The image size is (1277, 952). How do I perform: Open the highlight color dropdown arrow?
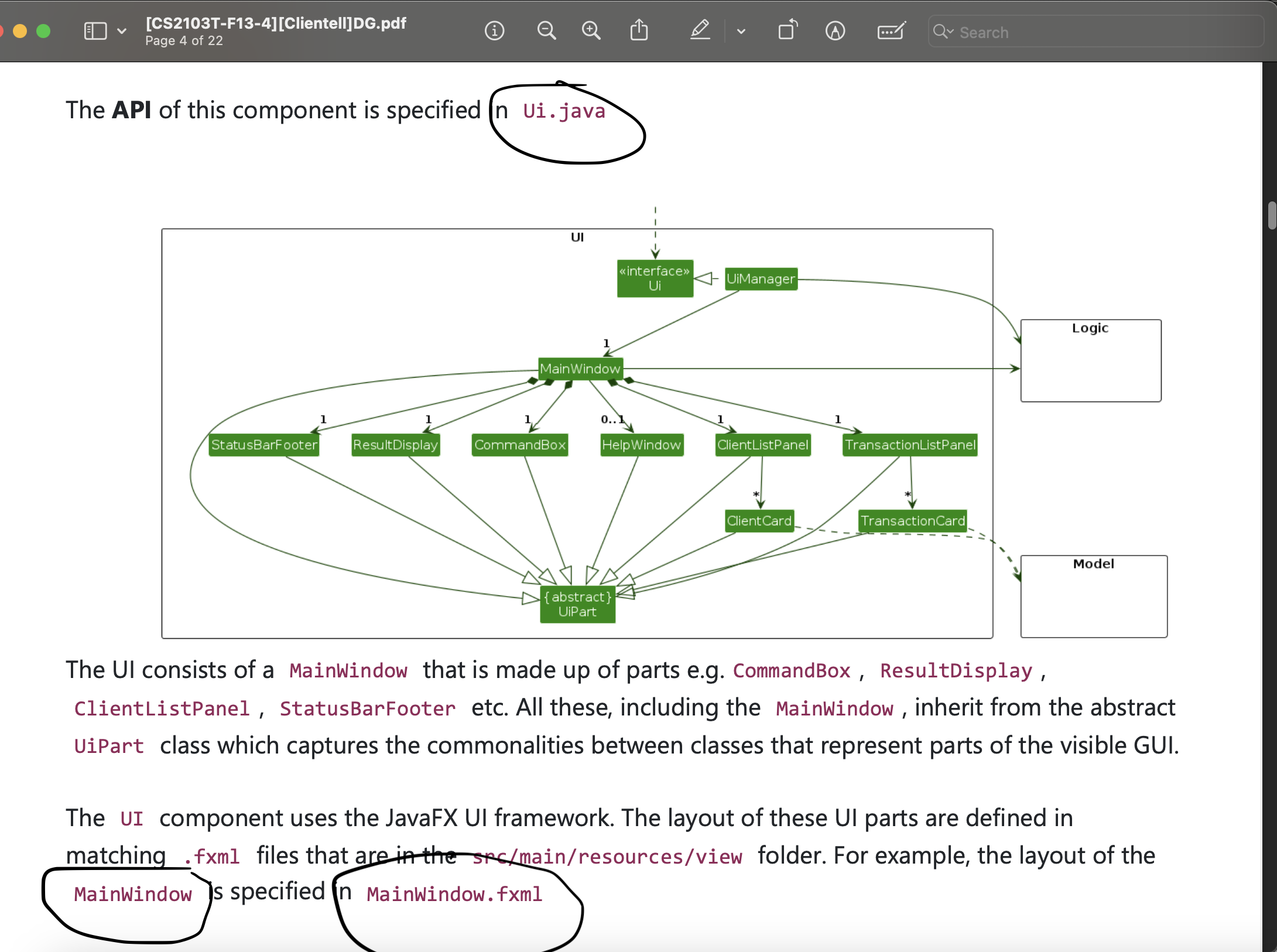pyautogui.click(x=741, y=32)
